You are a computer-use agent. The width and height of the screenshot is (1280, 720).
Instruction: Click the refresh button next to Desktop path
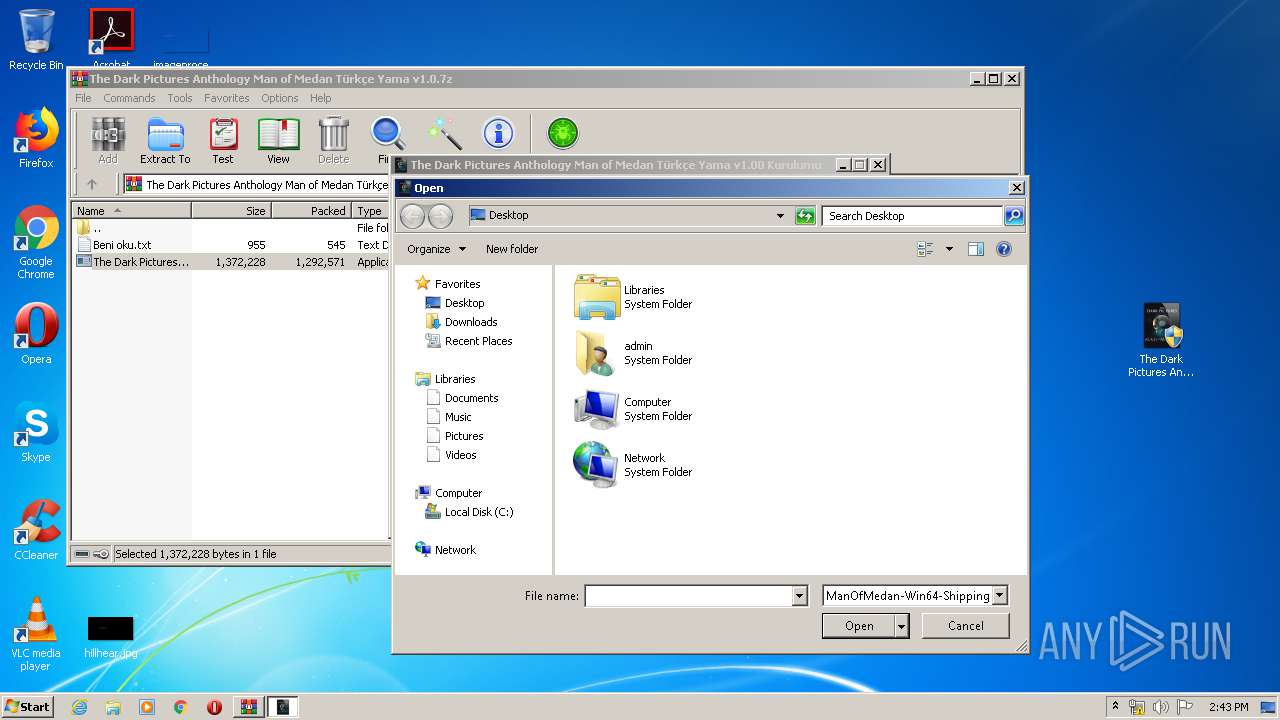pos(805,216)
